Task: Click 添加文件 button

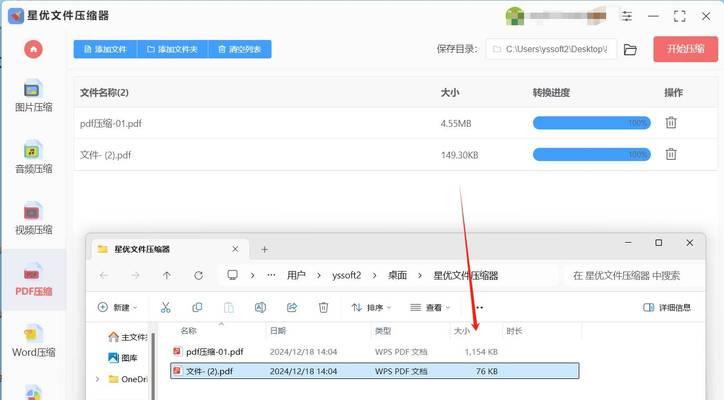Action: [x=105, y=49]
